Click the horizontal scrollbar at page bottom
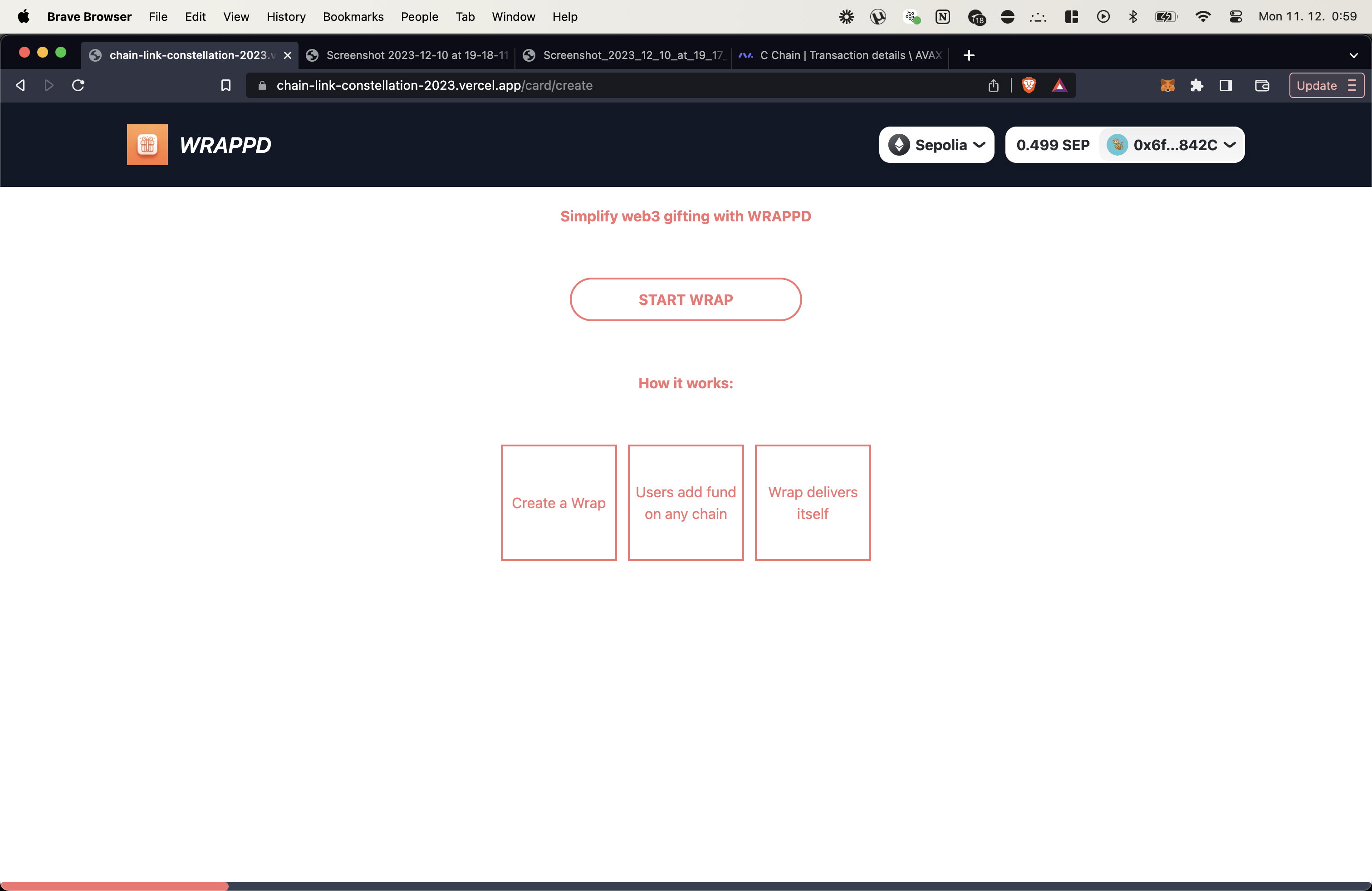Viewport: 1372px width, 891px height. pyautogui.click(x=114, y=886)
